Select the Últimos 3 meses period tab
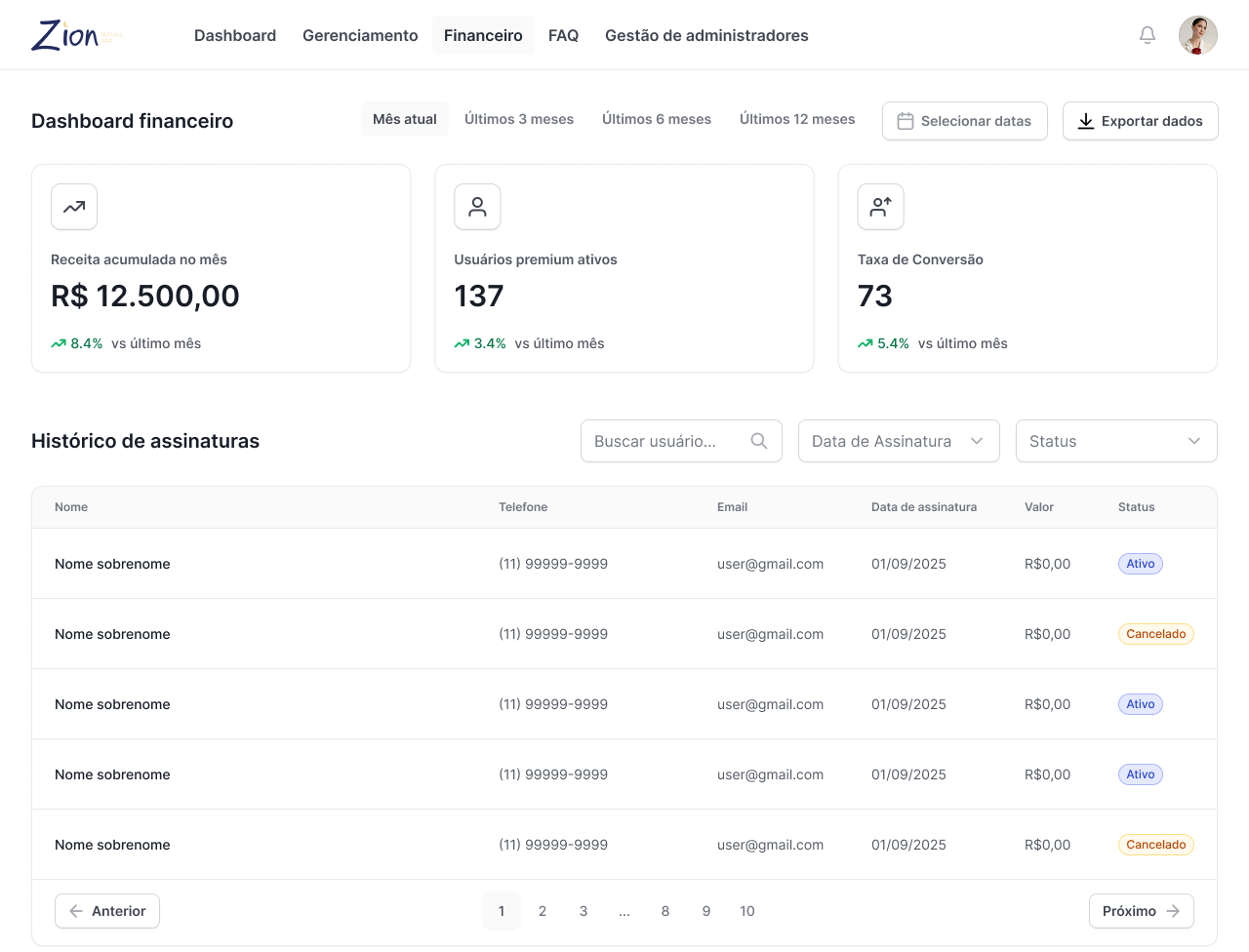1249x952 pixels. tap(519, 119)
